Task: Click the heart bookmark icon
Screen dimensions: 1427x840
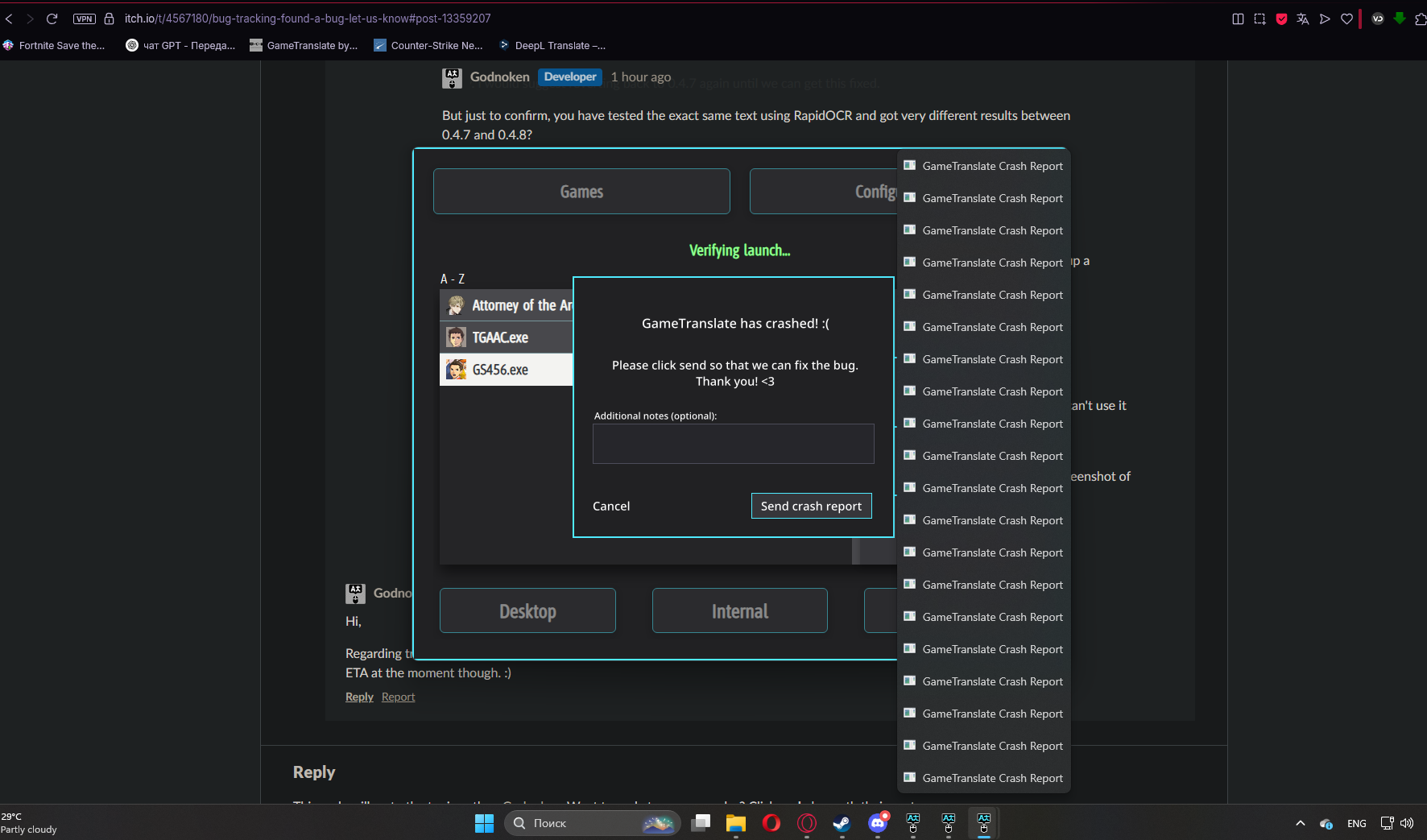Action: pyautogui.click(x=1346, y=19)
